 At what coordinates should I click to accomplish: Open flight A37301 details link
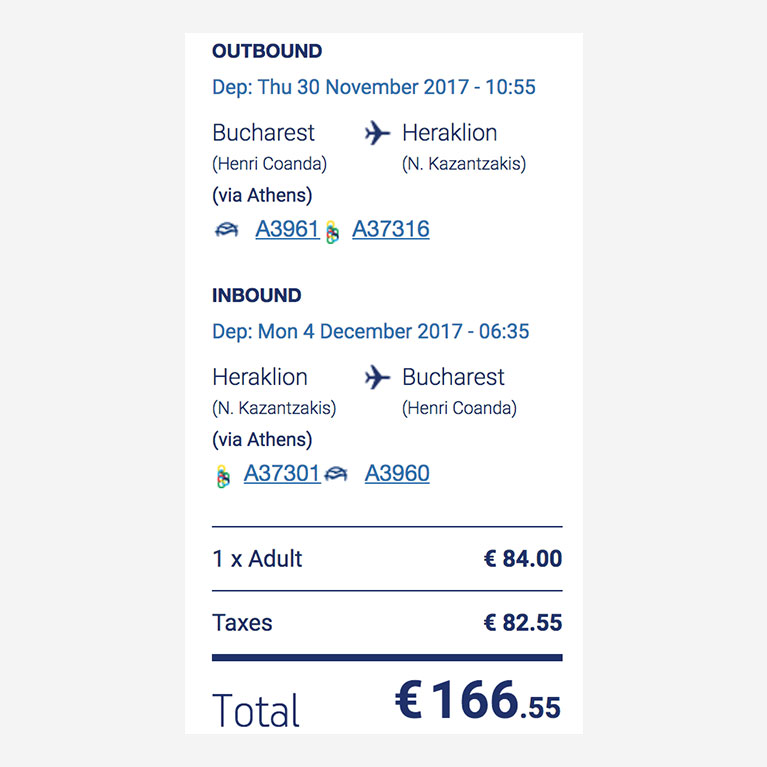(282, 473)
